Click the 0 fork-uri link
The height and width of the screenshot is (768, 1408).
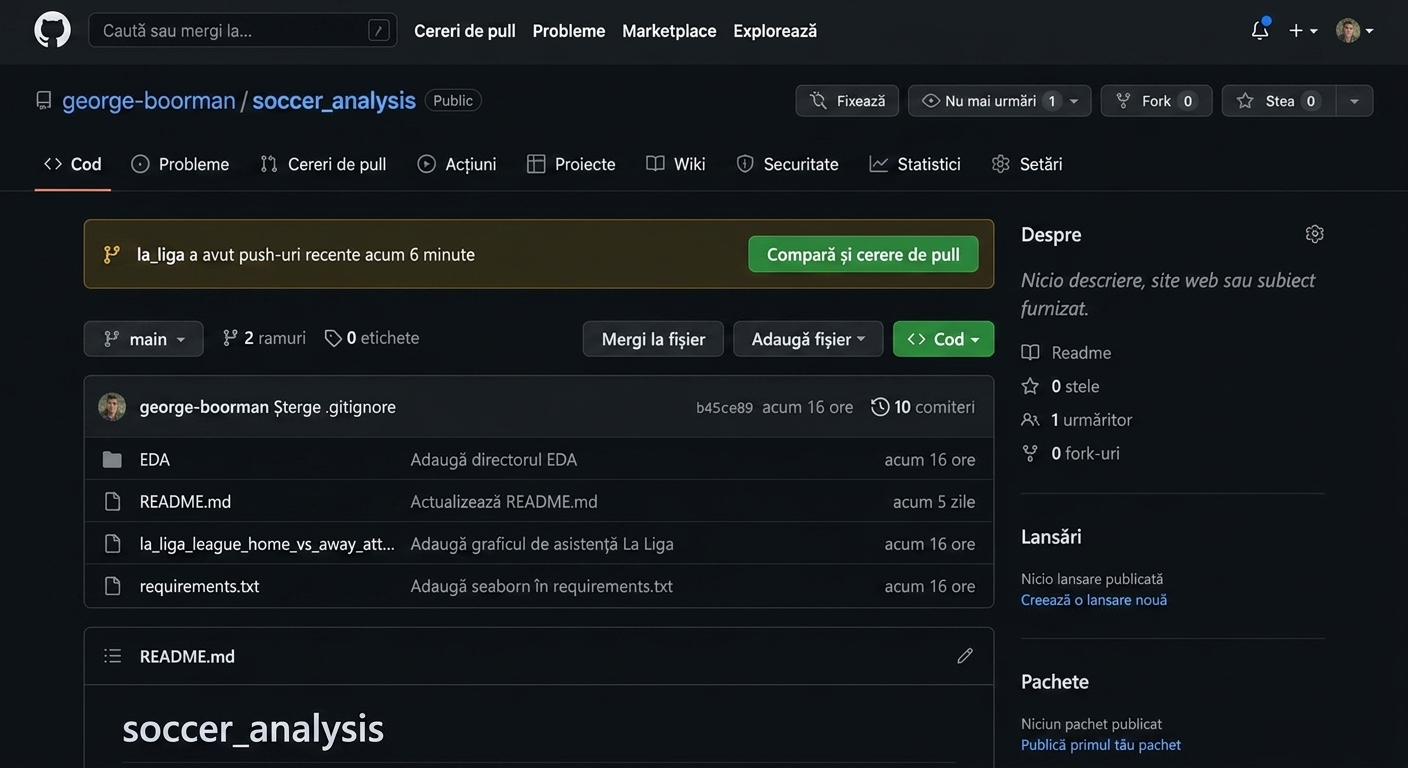(x=1070, y=453)
